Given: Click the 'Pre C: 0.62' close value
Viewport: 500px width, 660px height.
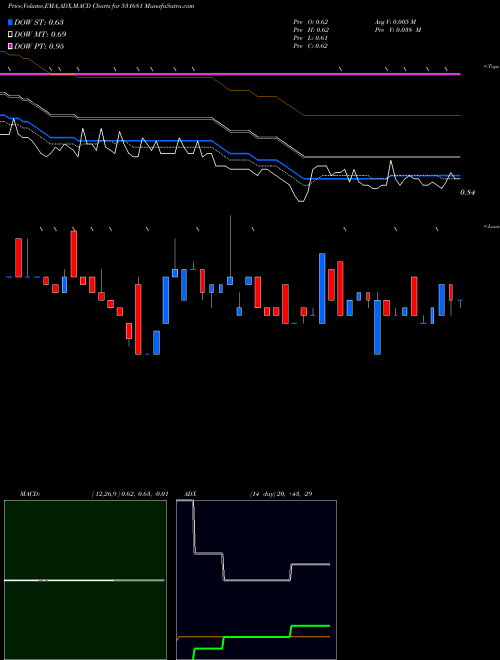Looking at the screenshot, I should tap(311, 46).
